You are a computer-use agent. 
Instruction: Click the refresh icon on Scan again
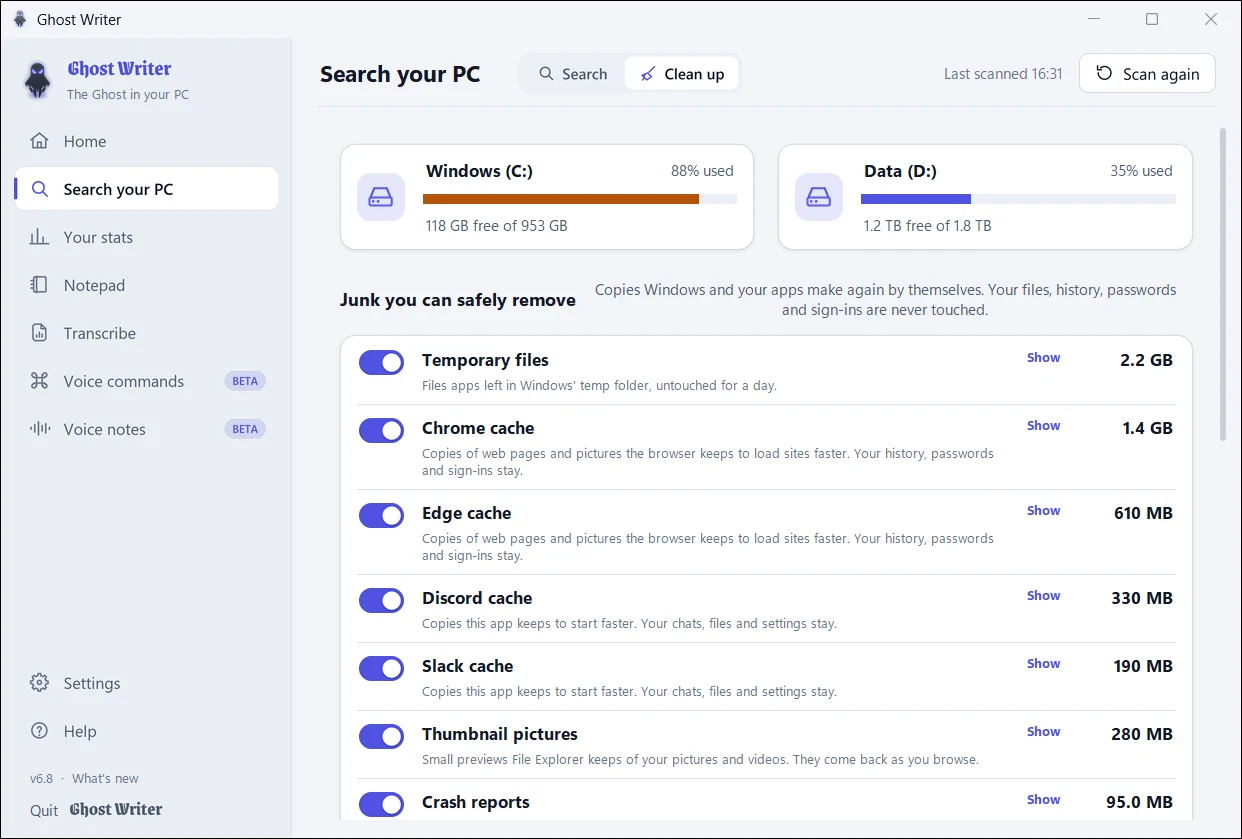[x=1104, y=73]
